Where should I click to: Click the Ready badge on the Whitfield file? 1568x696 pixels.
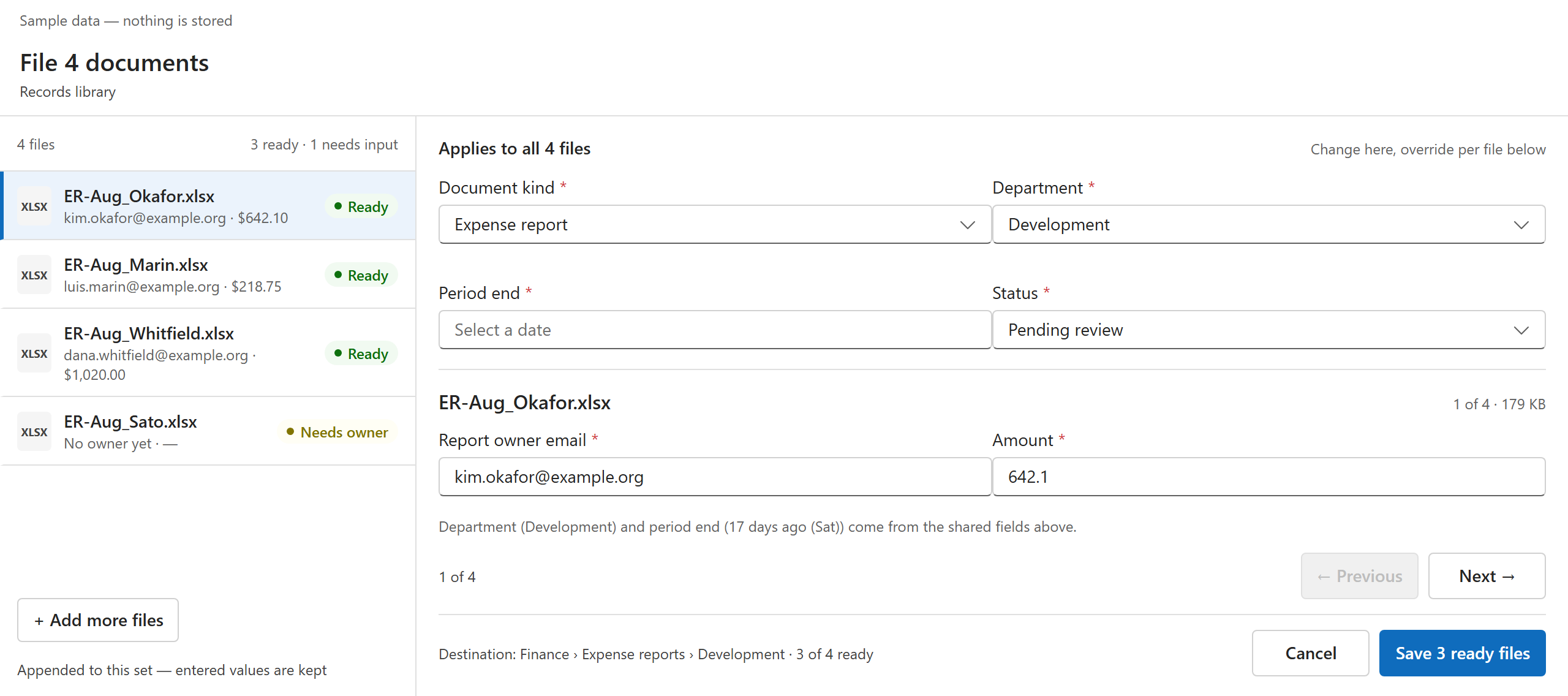(361, 354)
